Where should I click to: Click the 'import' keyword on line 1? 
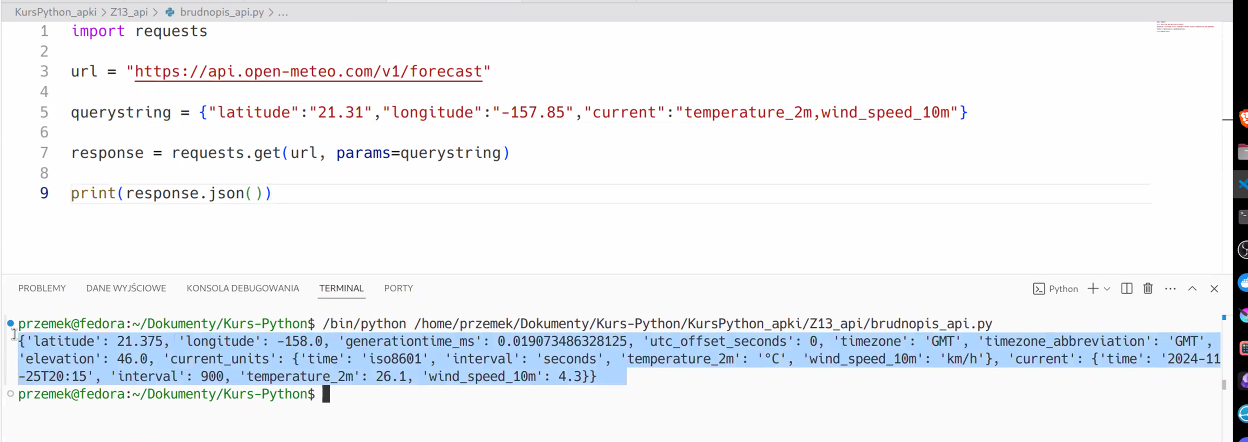pos(98,31)
